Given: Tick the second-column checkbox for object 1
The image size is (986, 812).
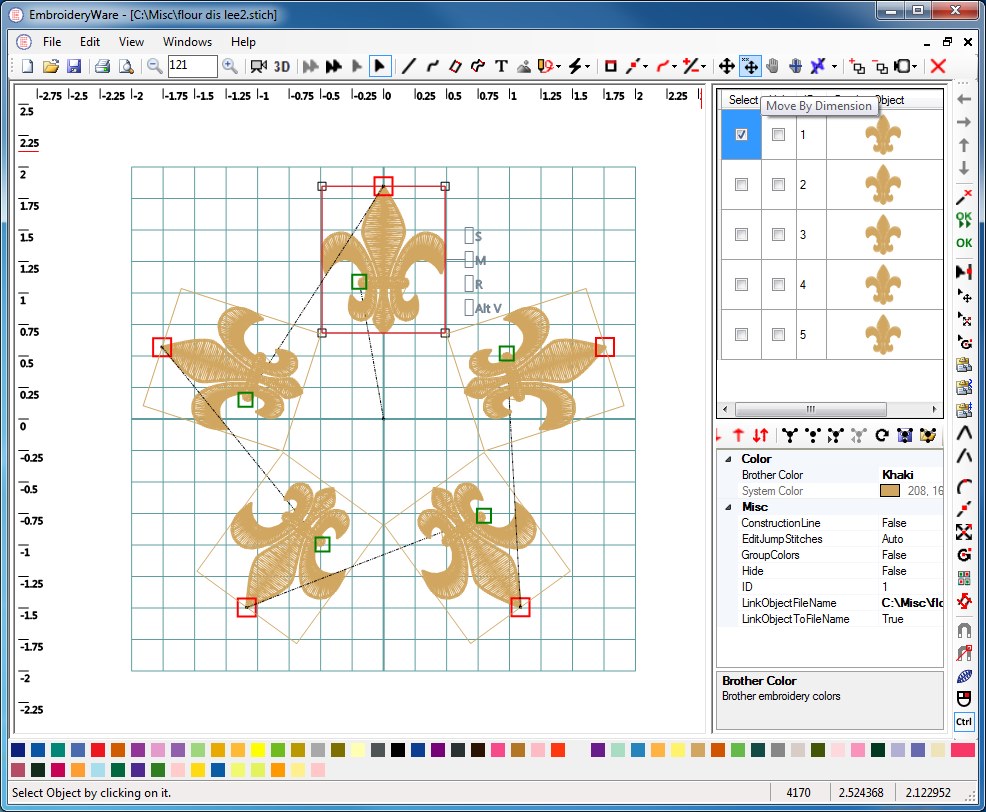Looking at the screenshot, I should tap(778, 135).
